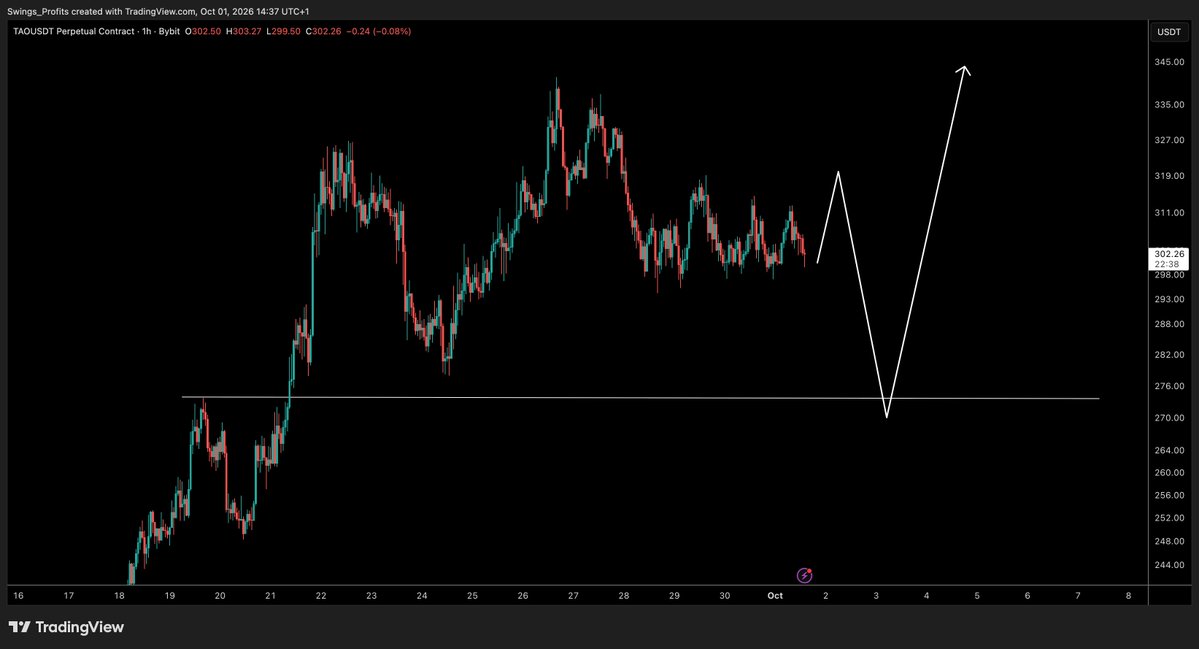Click the current price label 302.26
The height and width of the screenshot is (649, 1199).
click(x=1169, y=254)
